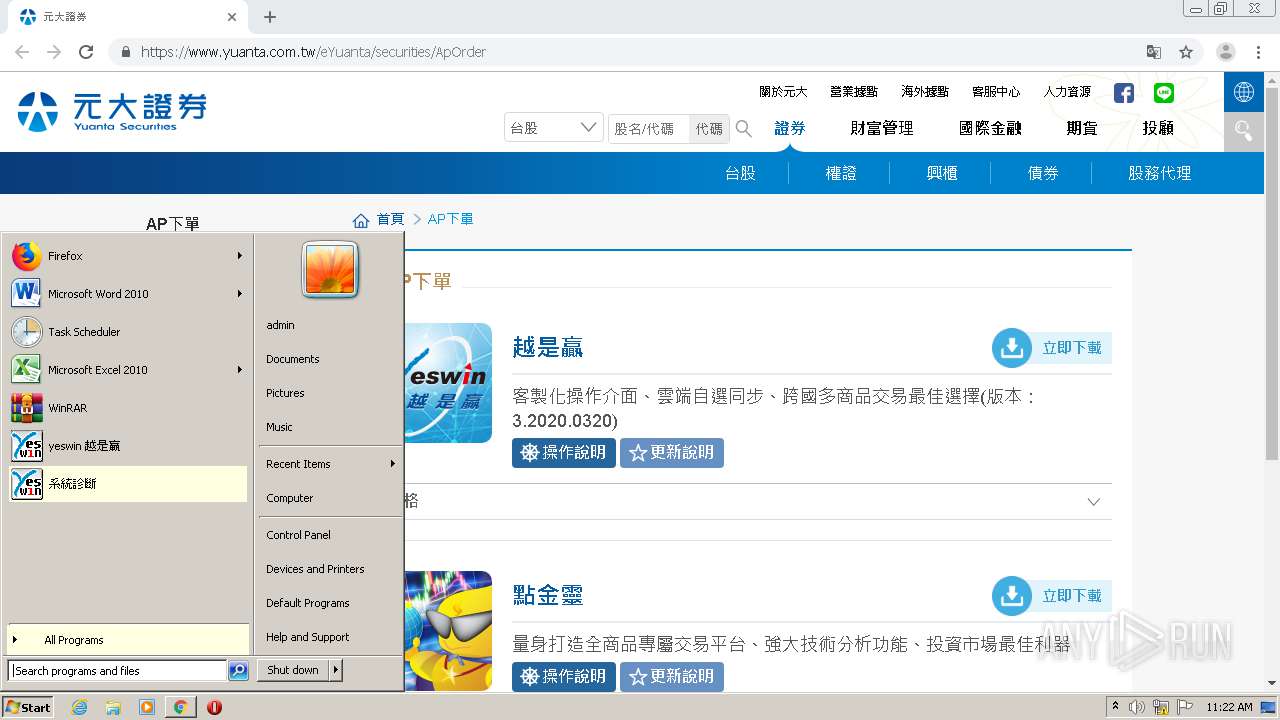Click the Chrome address bar URL
1280x720 pixels.
313,52
